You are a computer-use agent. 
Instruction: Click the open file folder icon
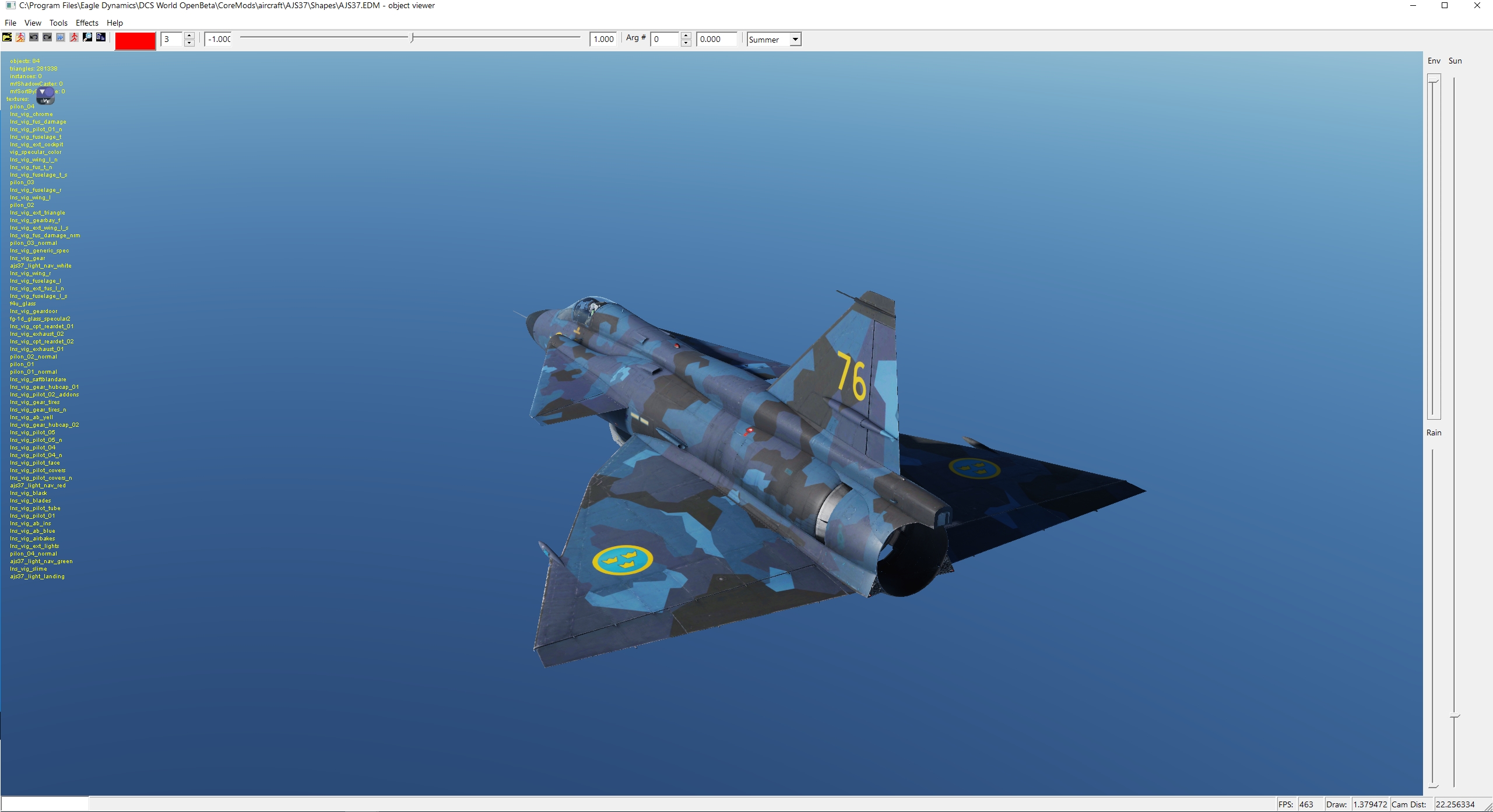tap(7, 37)
